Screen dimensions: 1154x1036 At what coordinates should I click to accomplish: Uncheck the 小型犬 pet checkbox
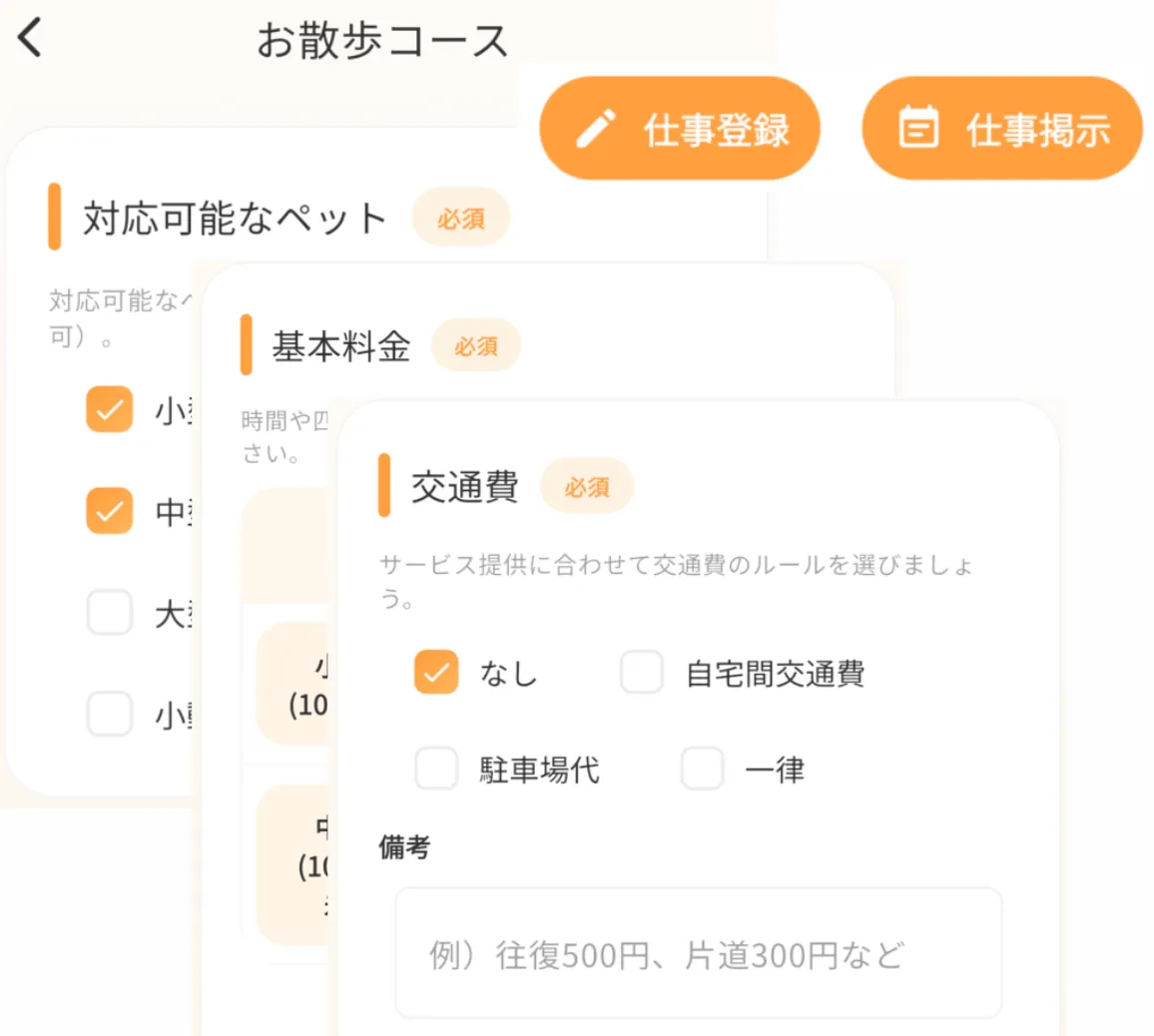point(109,409)
